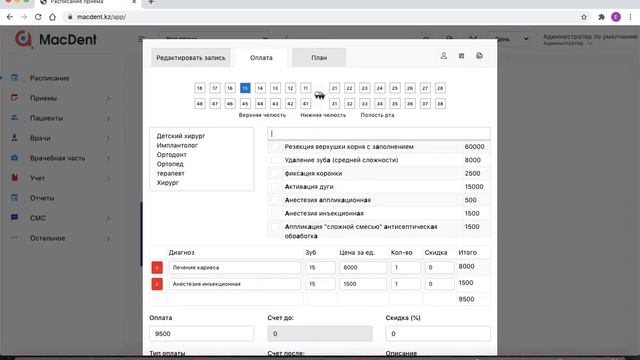Expand the Учет sidebar chevron
Screen dimensions: 640x360
[x=109, y=178]
